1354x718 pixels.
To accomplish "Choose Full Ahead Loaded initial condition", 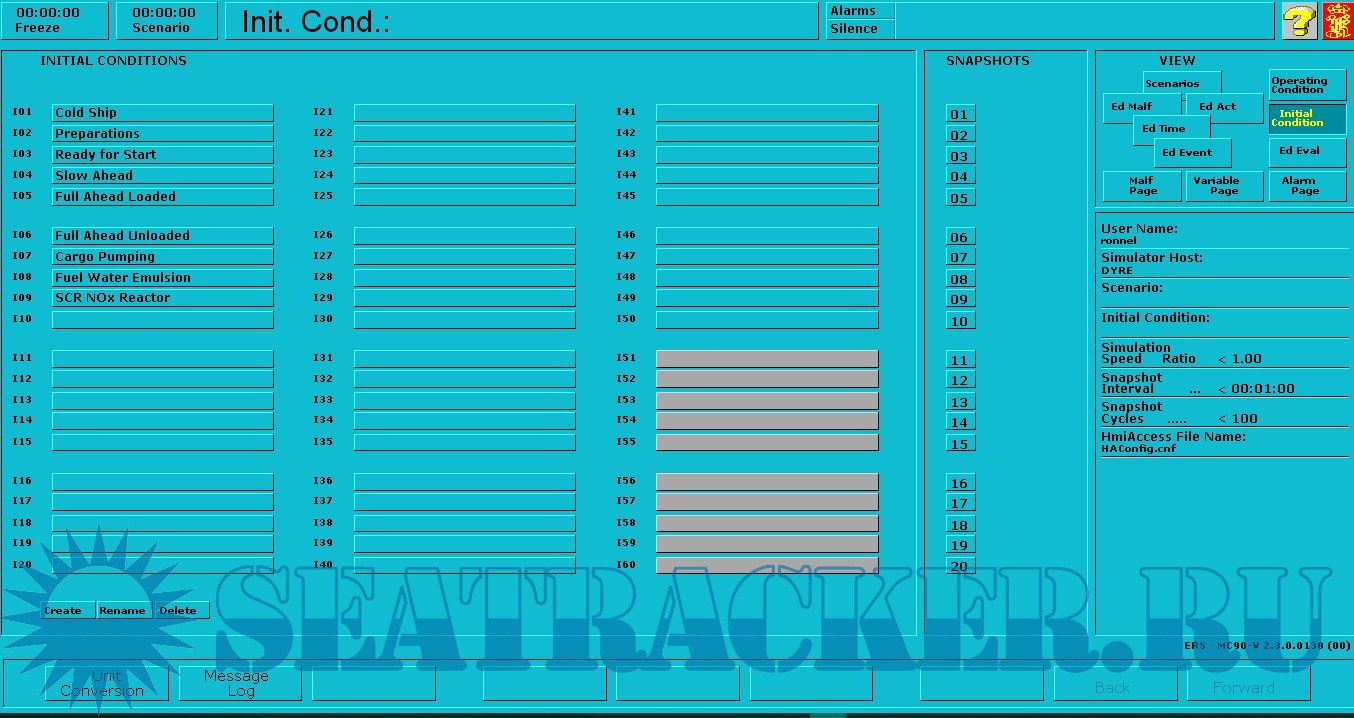I will click(162, 197).
